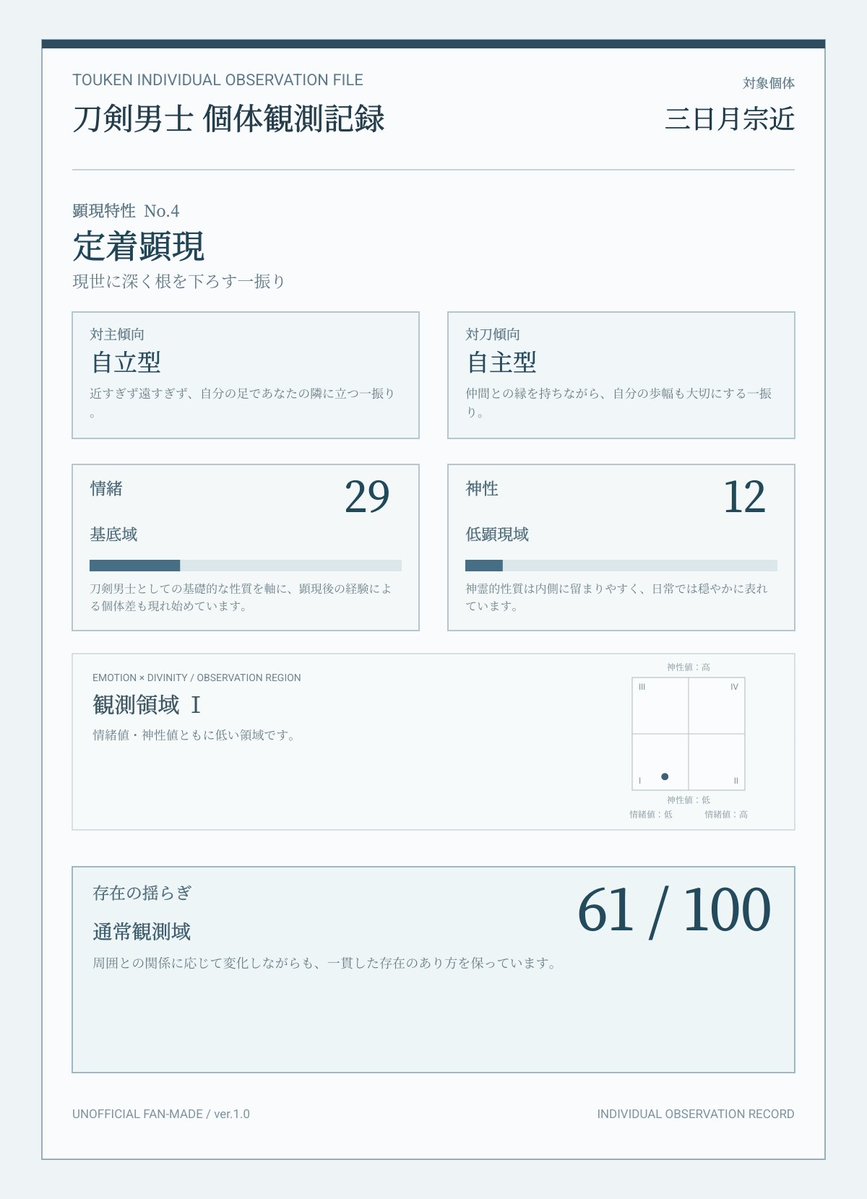The width and height of the screenshot is (867, 1199).
Task: Click the description starting 周囲との関係に応じて
Action: pyautogui.click(x=326, y=963)
